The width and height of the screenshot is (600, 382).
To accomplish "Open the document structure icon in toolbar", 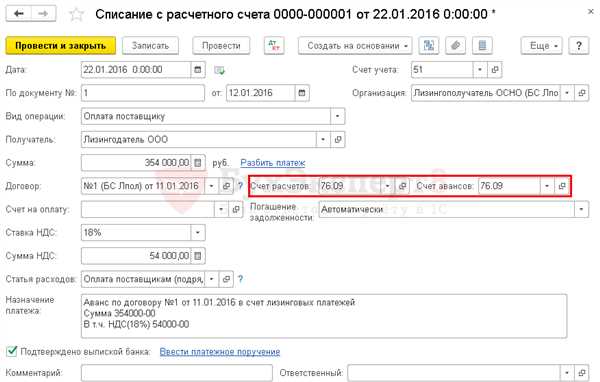I will [429, 46].
